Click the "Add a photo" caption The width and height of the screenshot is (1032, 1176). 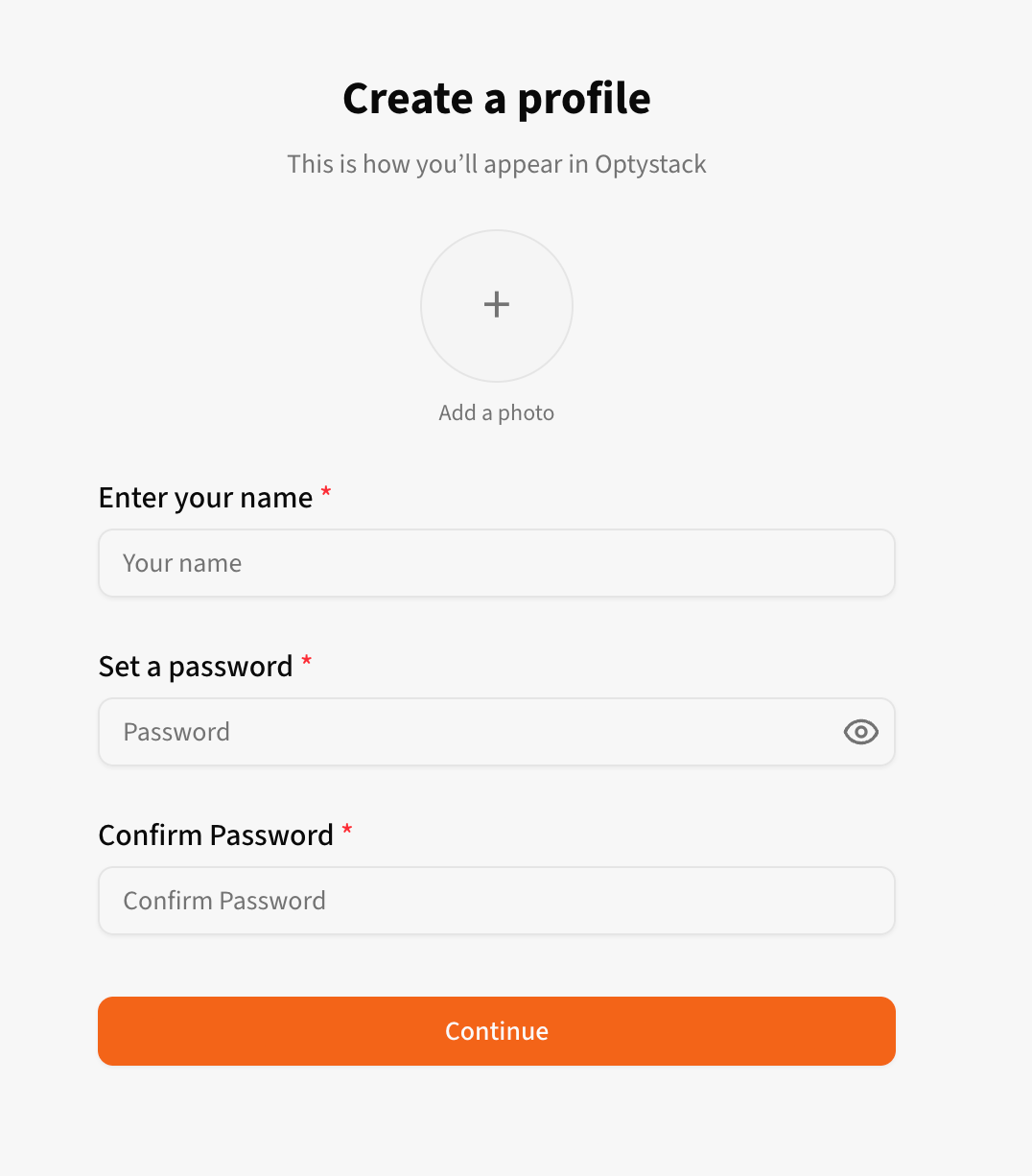(x=497, y=412)
